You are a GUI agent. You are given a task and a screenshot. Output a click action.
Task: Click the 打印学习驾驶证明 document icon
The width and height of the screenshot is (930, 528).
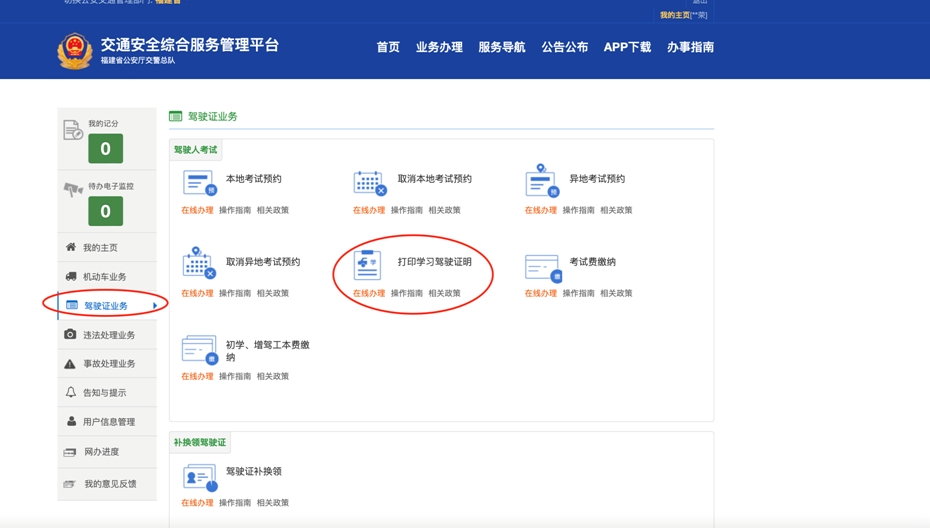coord(368,265)
